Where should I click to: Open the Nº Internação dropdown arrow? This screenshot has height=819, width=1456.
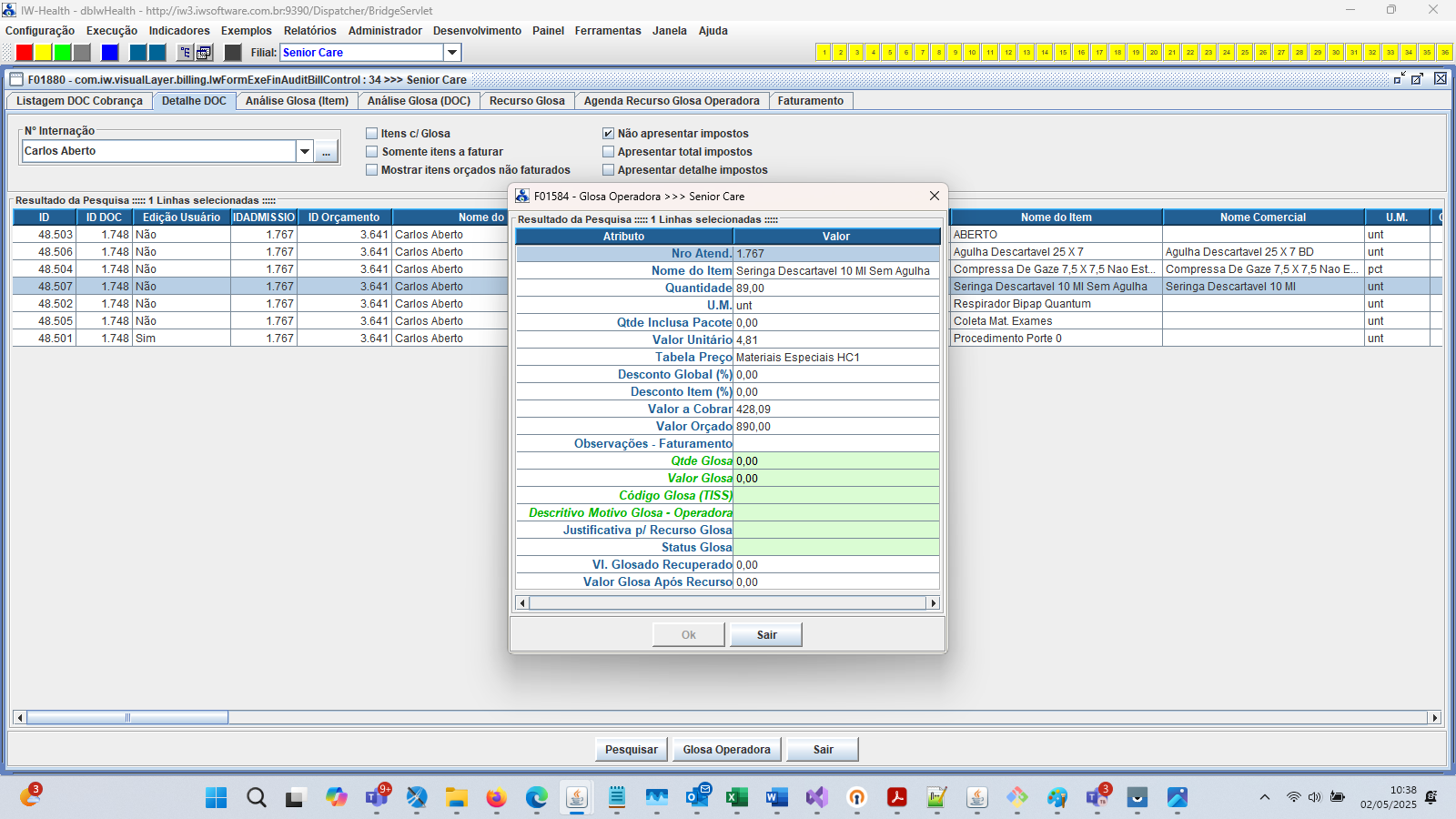coord(305,152)
